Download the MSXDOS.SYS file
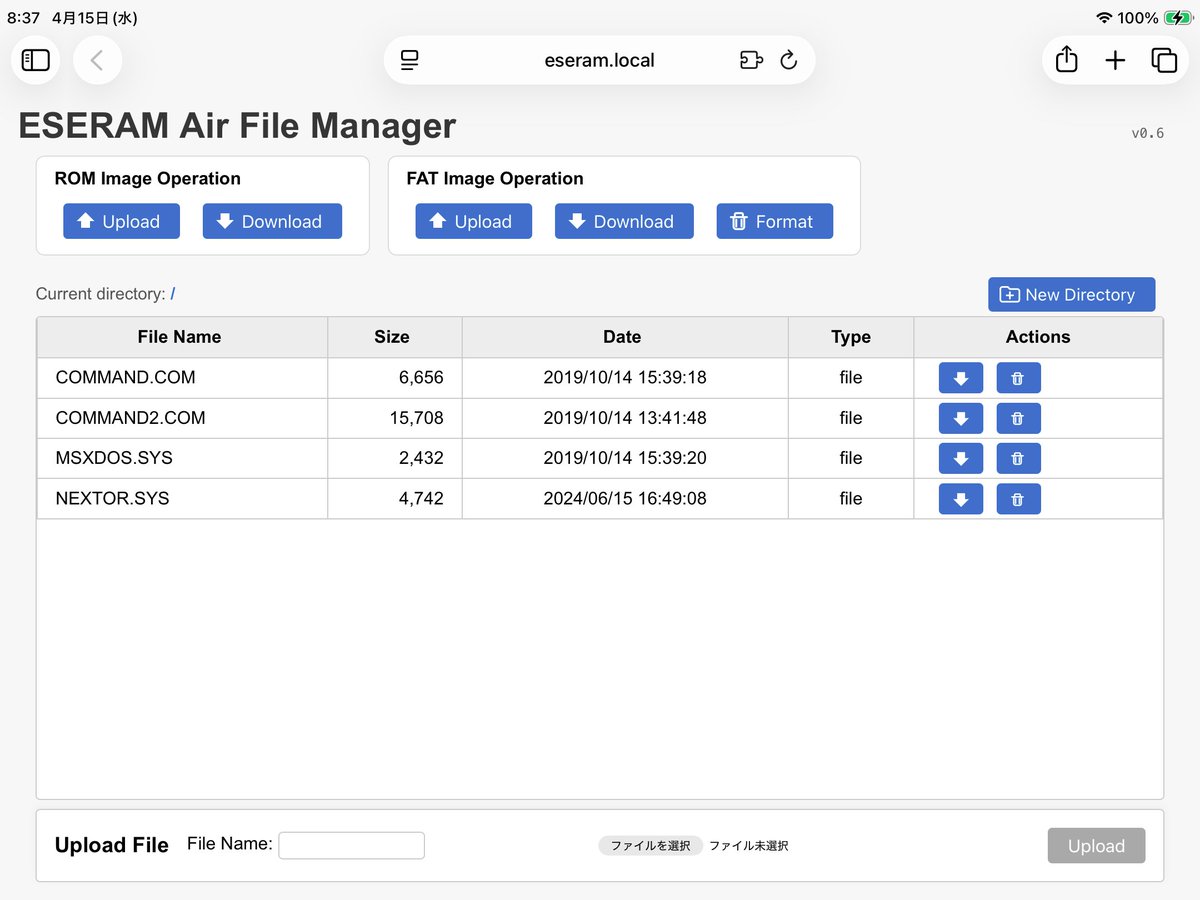This screenshot has height=900, width=1200. pos(960,458)
